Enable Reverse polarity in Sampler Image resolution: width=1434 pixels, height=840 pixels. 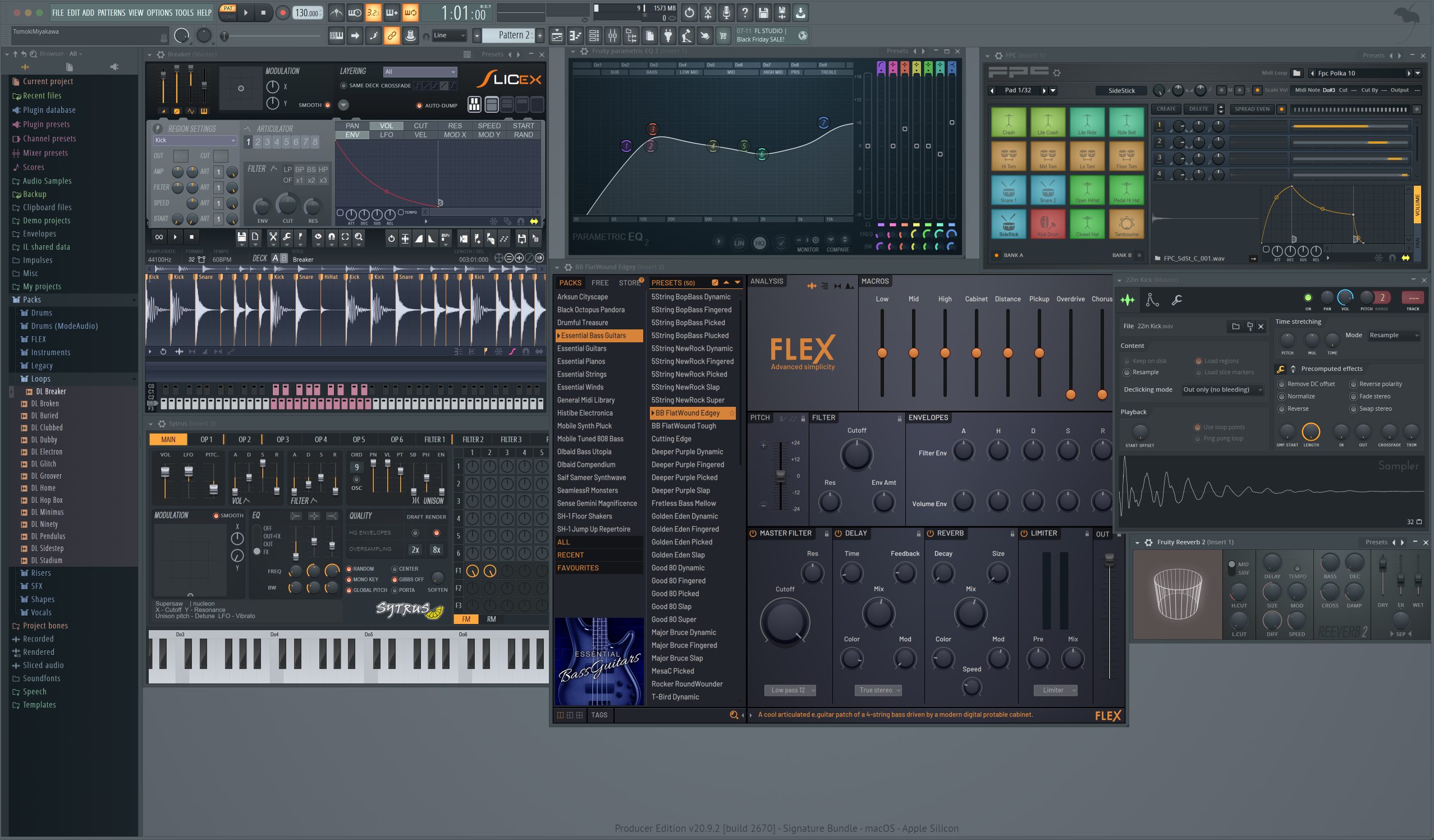tap(1353, 384)
